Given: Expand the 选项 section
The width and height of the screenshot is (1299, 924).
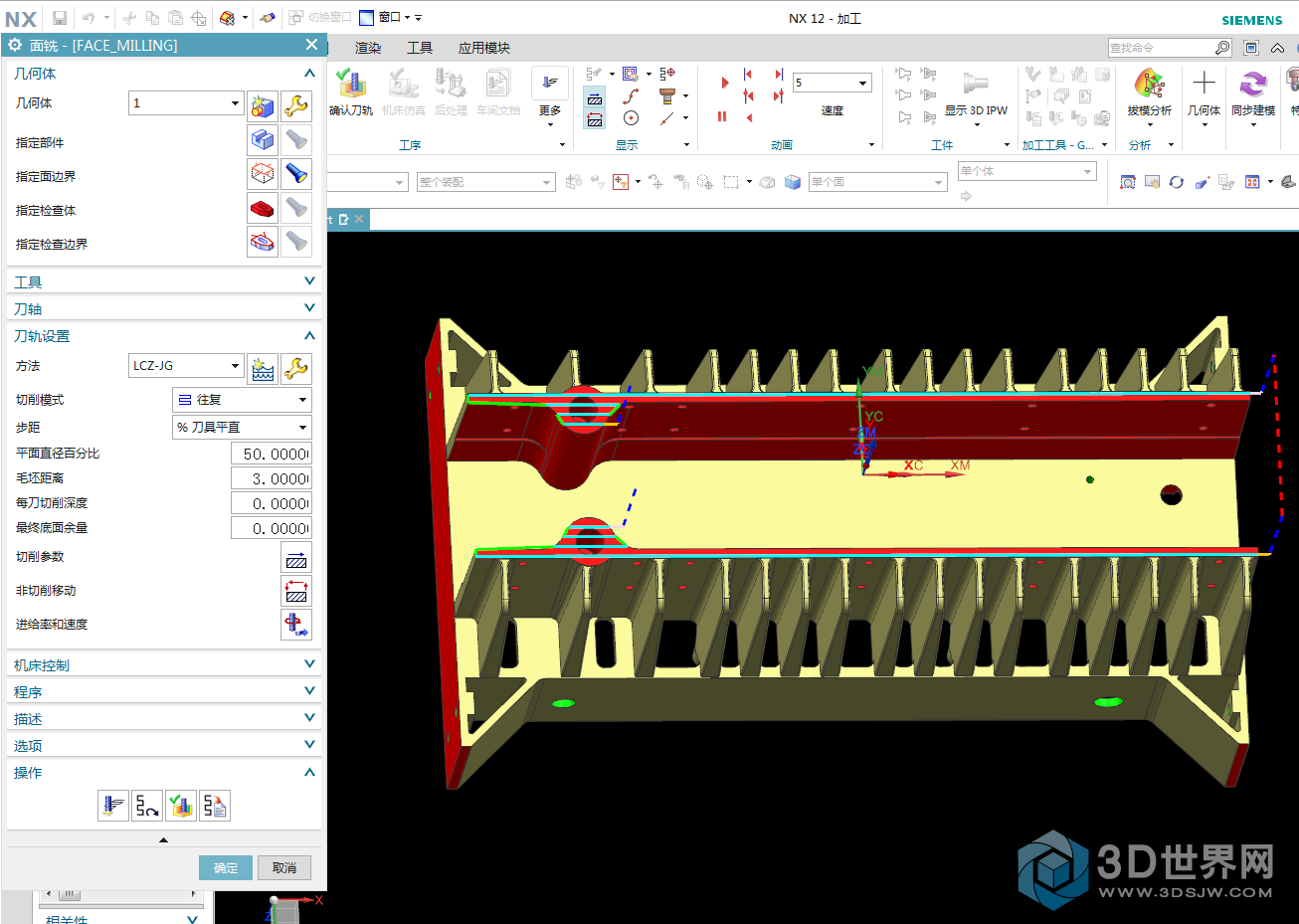Looking at the screenshot, I should (163, 746).
